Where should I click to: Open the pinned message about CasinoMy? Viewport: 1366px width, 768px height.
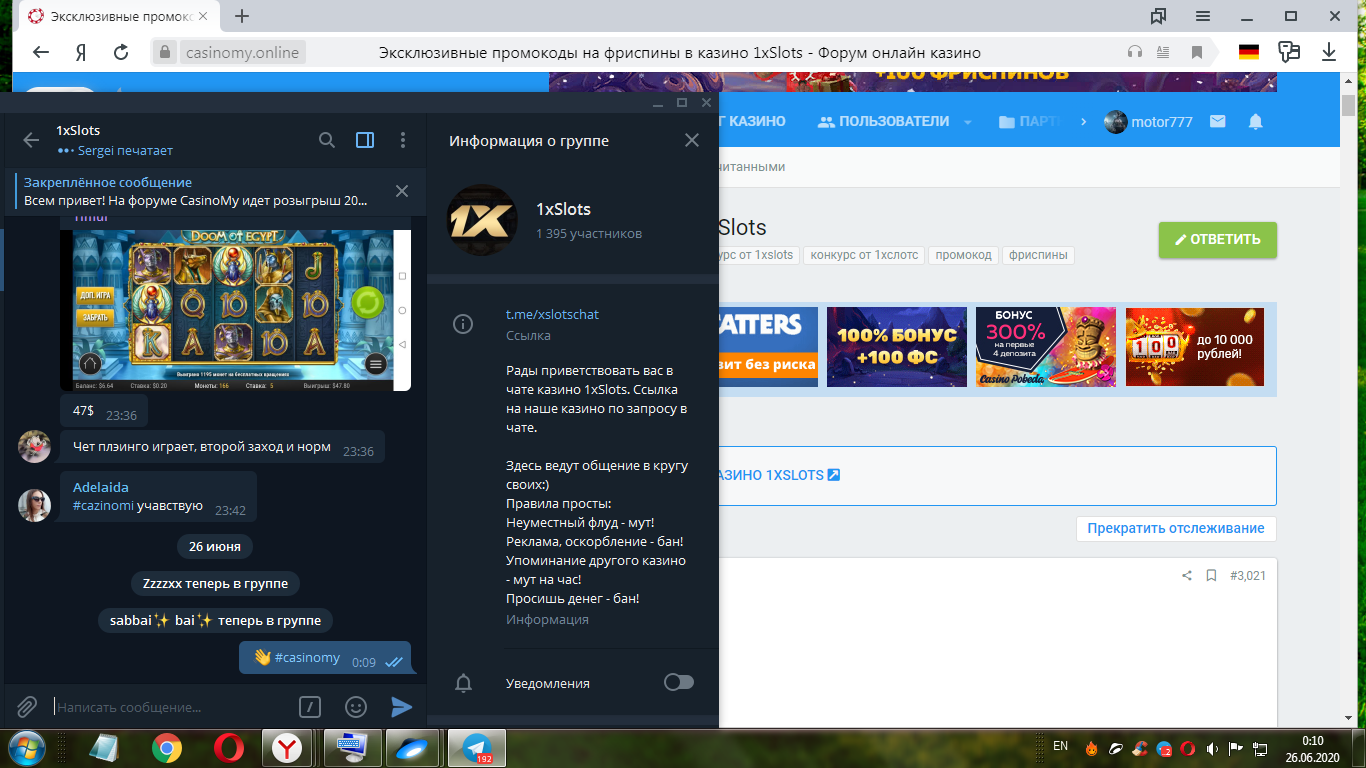(x=196, y=191)
